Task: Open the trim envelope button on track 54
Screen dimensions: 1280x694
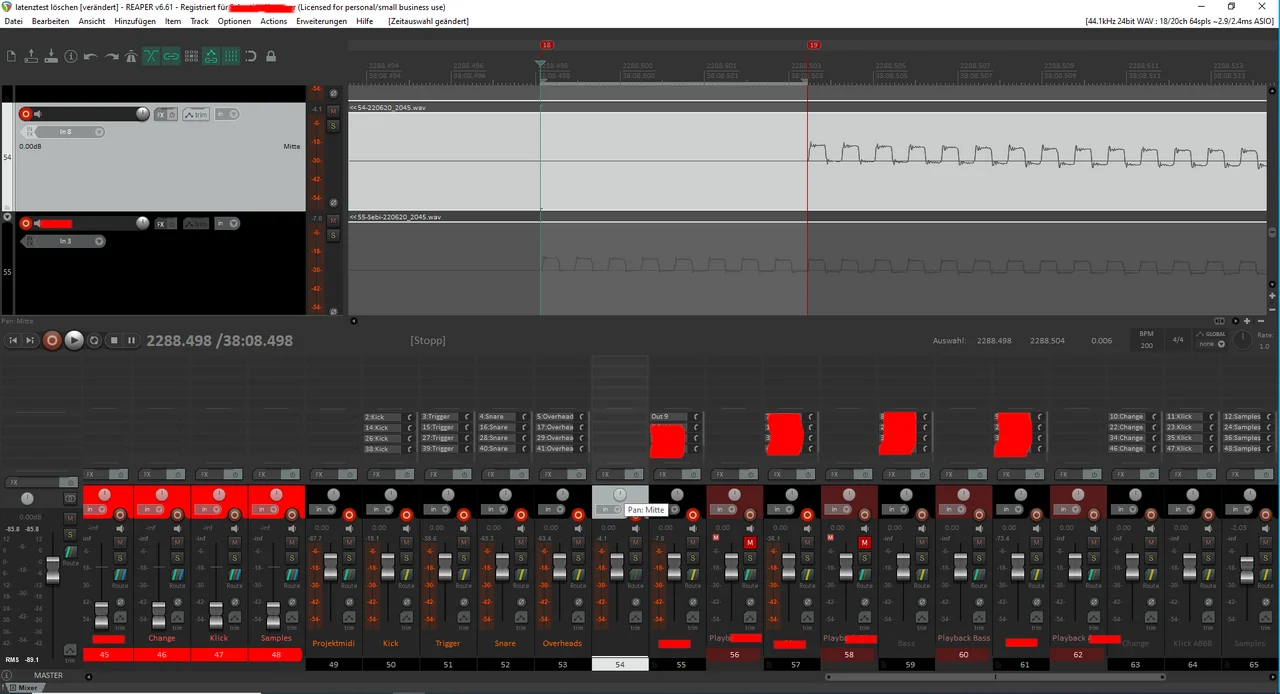Action: 196,114
